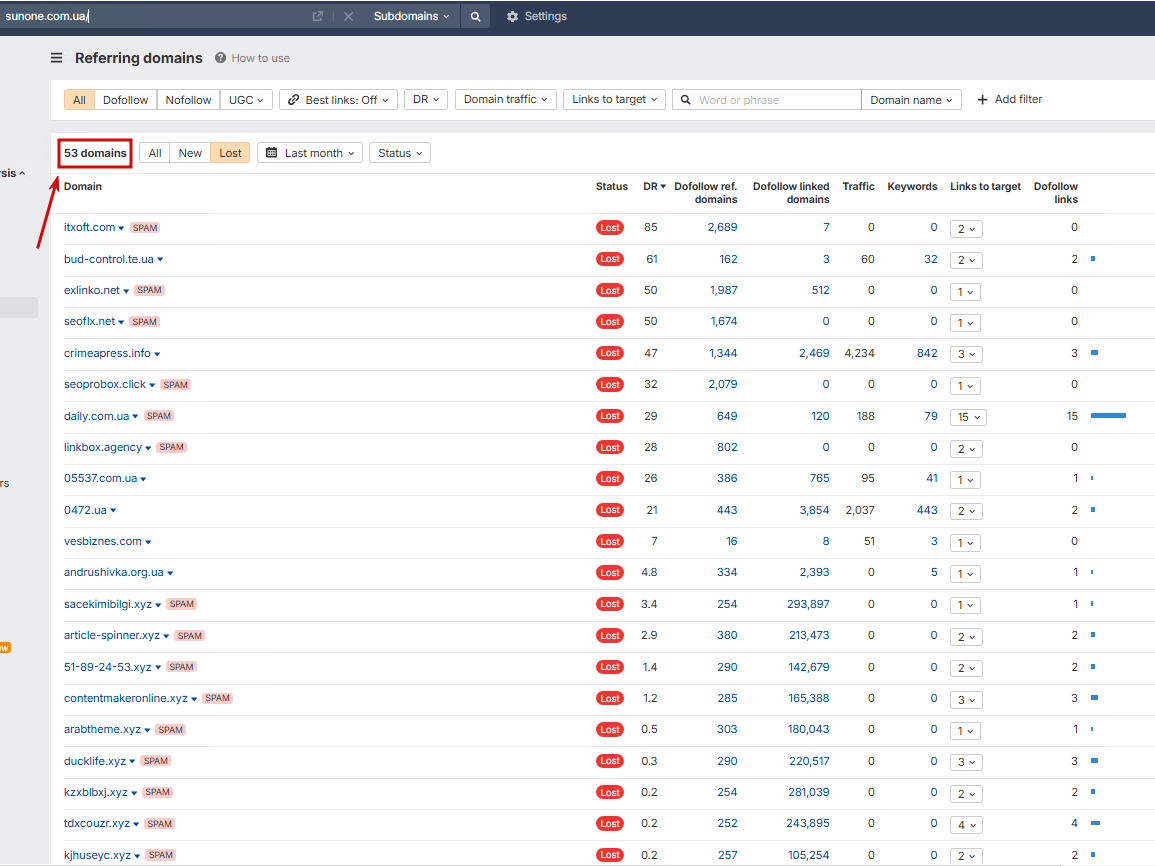The width and height of the screenshot is (1155, 866).
Task: Open Domain traffic filter dropdown
Action: tap(505, 99)
